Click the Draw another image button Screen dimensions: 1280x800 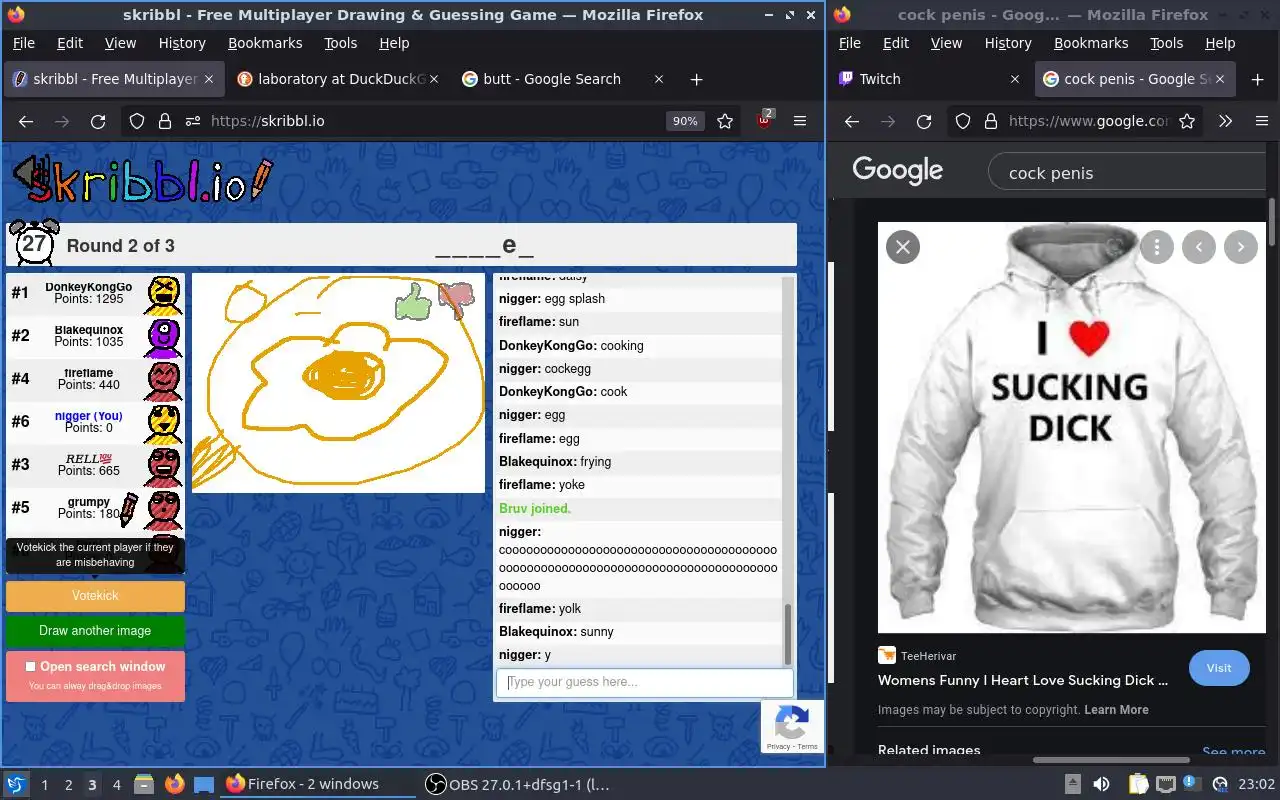click(x=95, y=631)
